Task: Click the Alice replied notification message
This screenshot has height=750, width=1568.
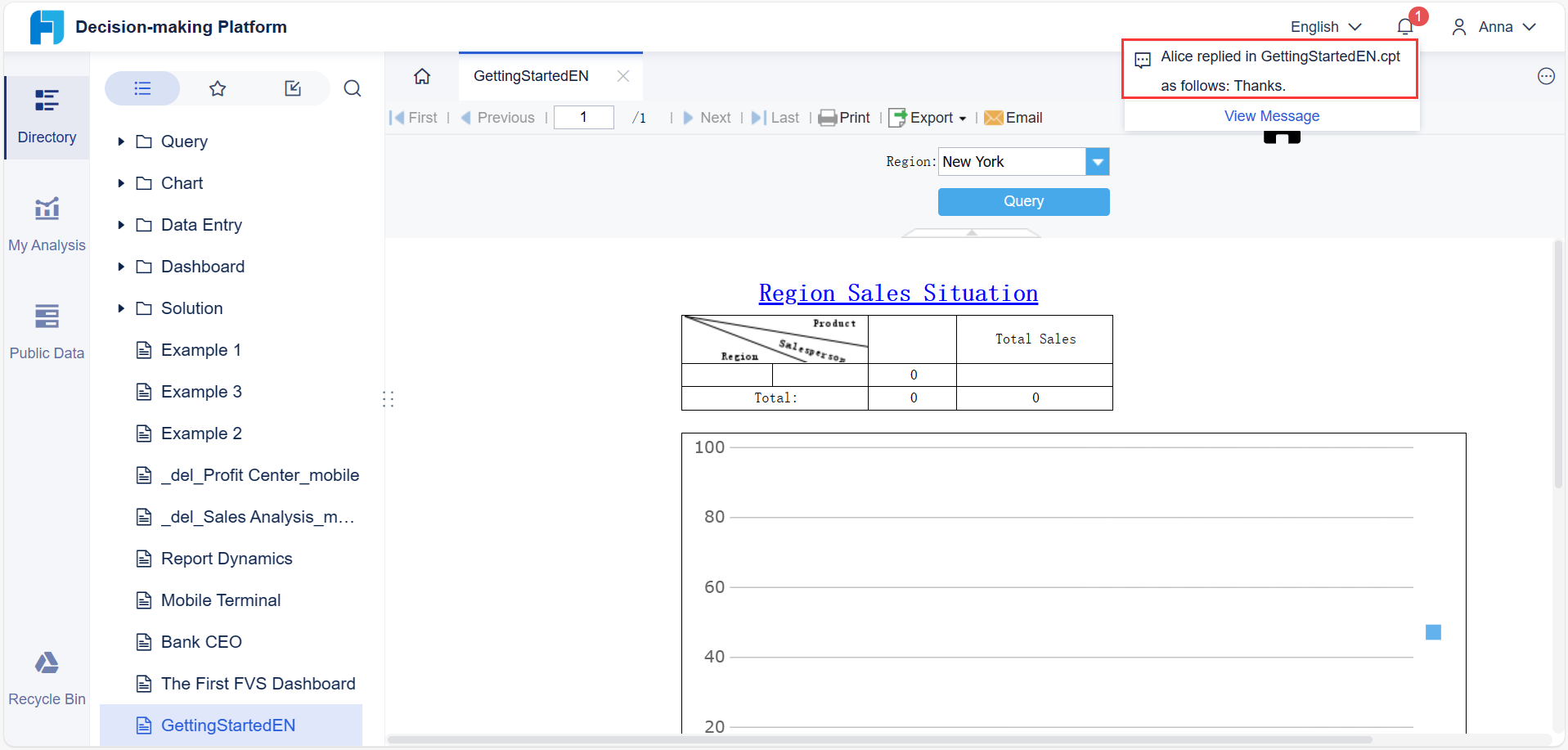Action: pos(1269,70)
